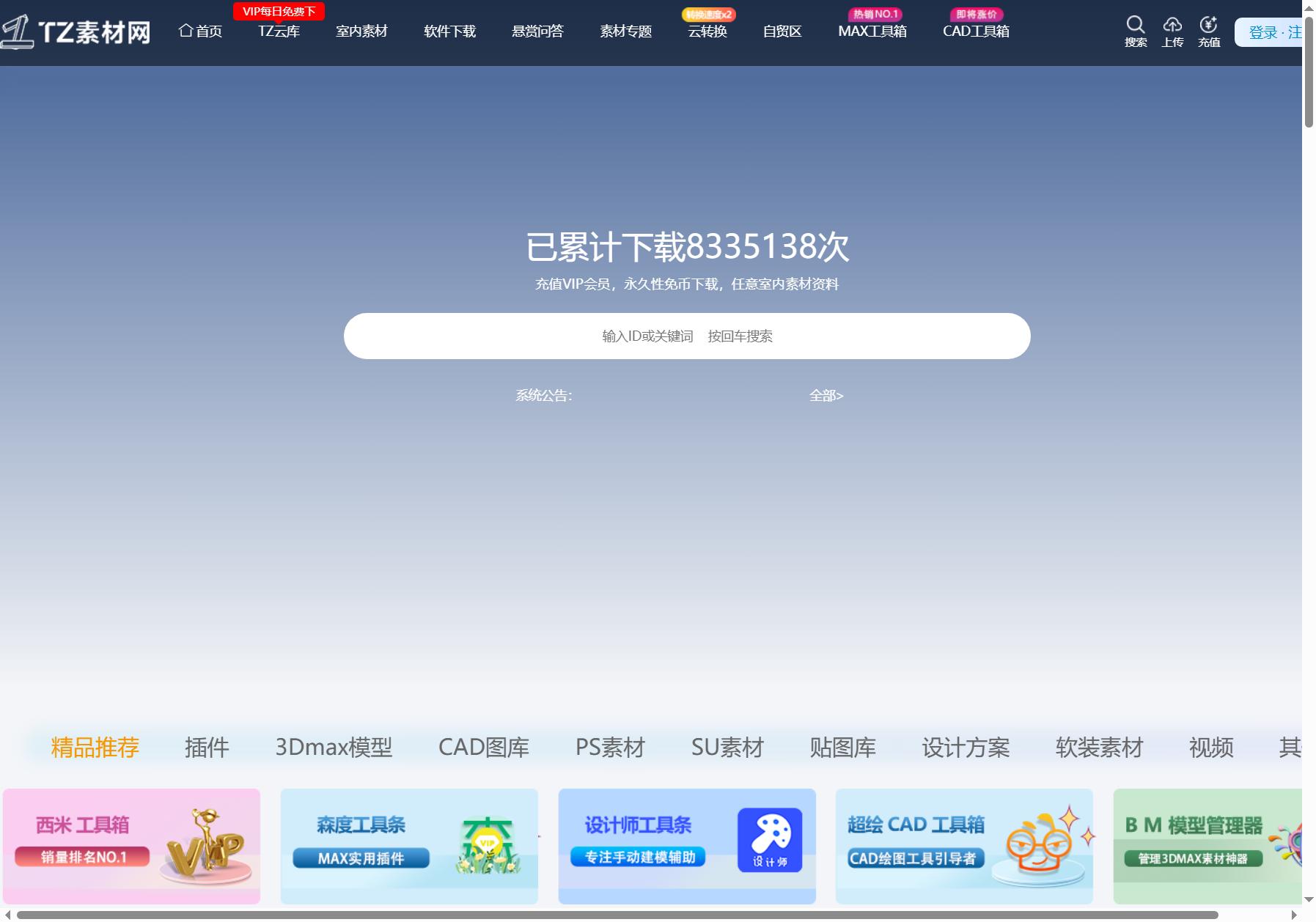1316x922 pixels.
Task: Select the CAD图库 category tab
Action: 484,748
